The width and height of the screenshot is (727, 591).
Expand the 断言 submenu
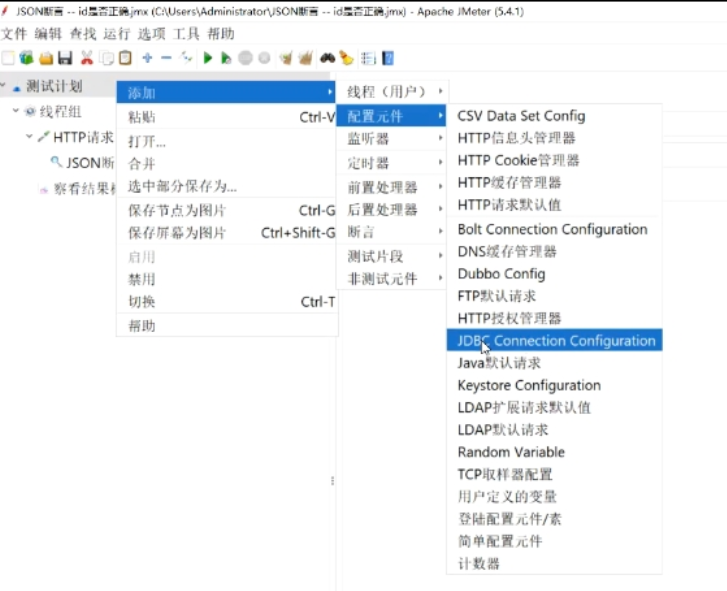[391, 232]
